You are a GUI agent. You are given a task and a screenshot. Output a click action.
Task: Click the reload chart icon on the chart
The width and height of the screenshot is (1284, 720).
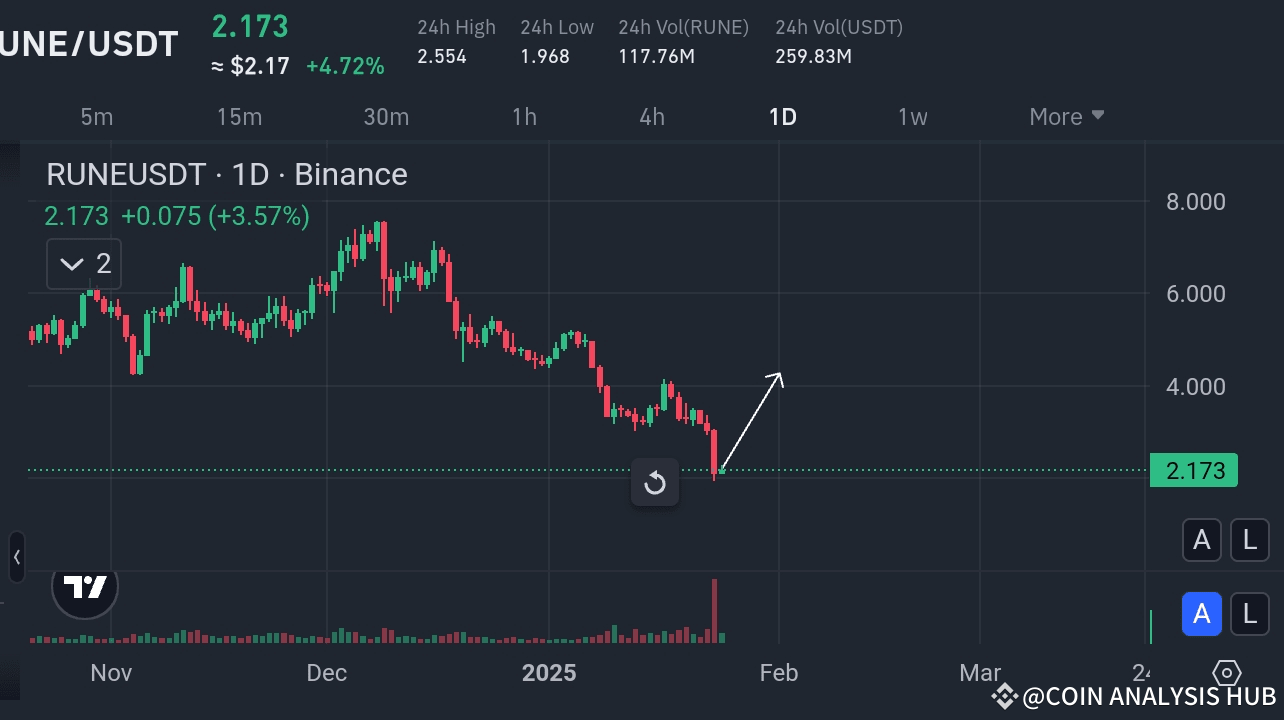[655, 483]
